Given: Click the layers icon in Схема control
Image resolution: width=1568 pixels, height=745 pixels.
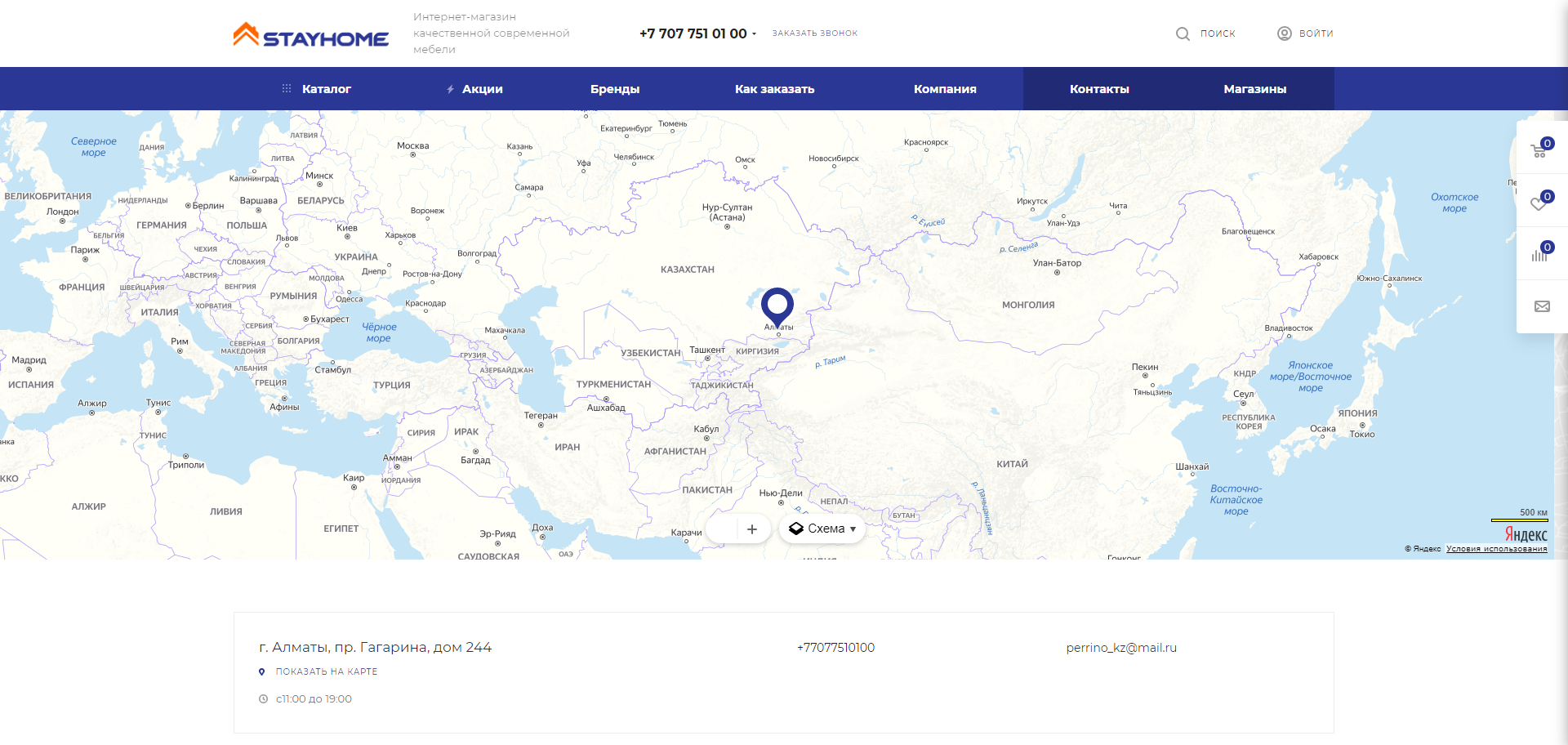Looking at the screenshot, I should pos(796,529).
